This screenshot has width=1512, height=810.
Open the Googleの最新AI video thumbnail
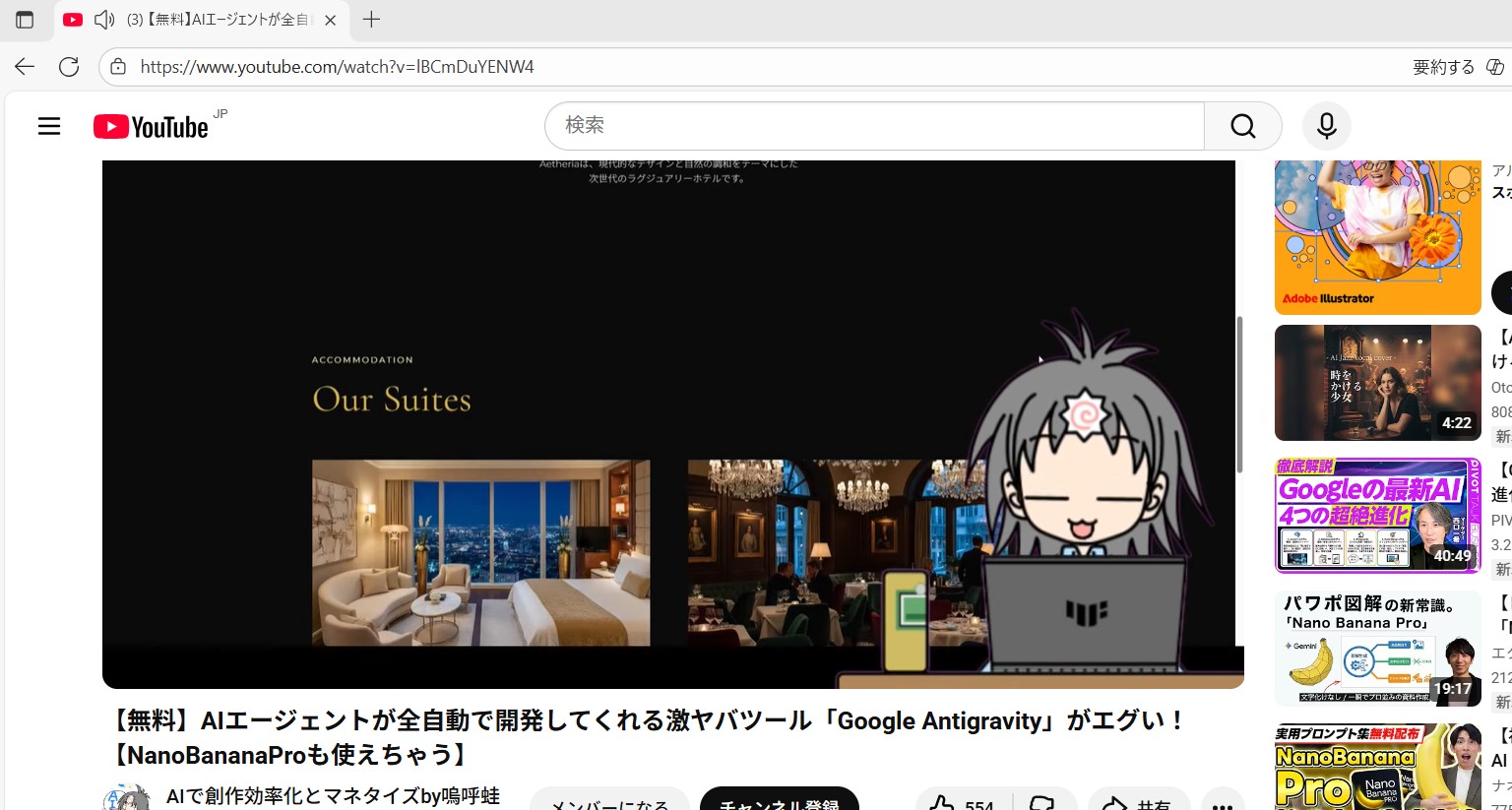[x=1377, y=515]
